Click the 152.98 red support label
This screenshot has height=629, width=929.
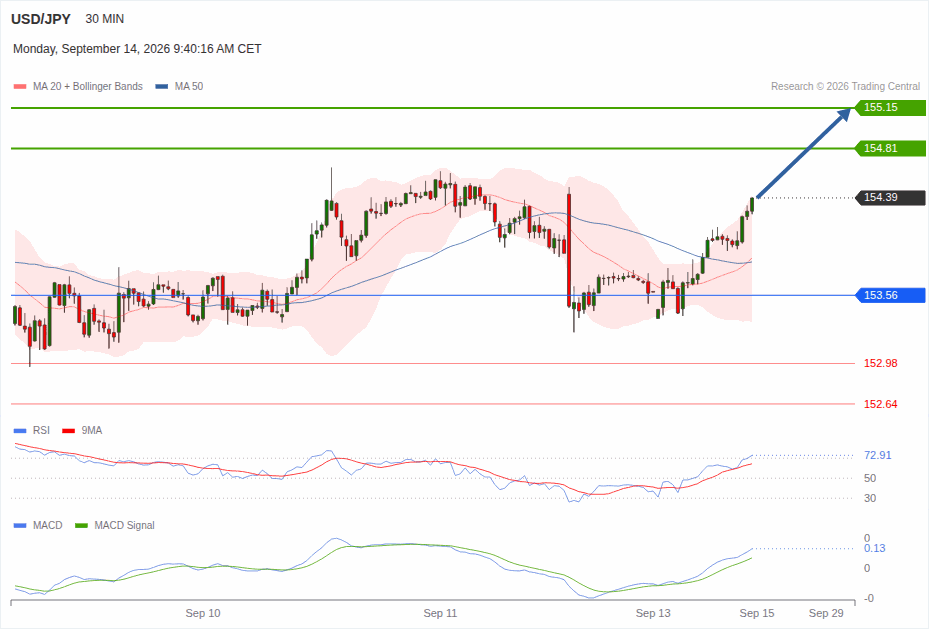(880, 363)
